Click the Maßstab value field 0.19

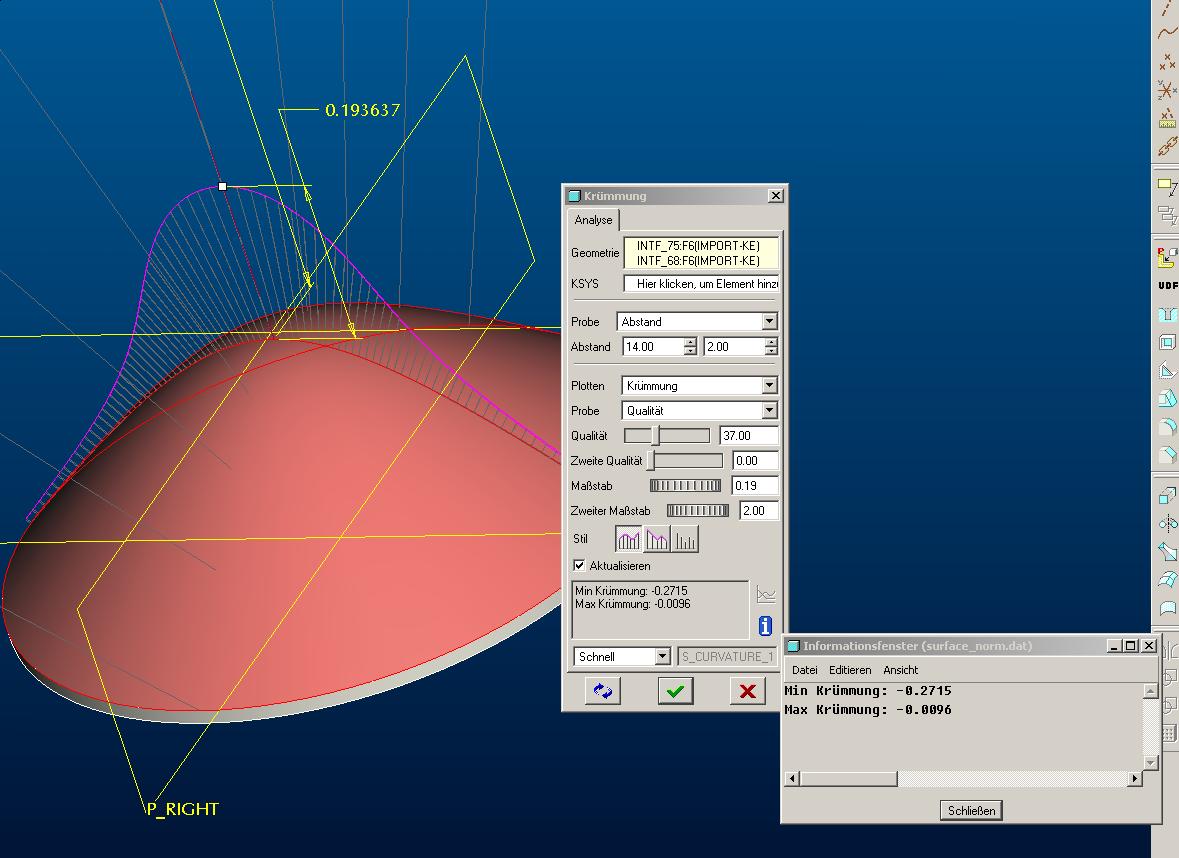755,486
